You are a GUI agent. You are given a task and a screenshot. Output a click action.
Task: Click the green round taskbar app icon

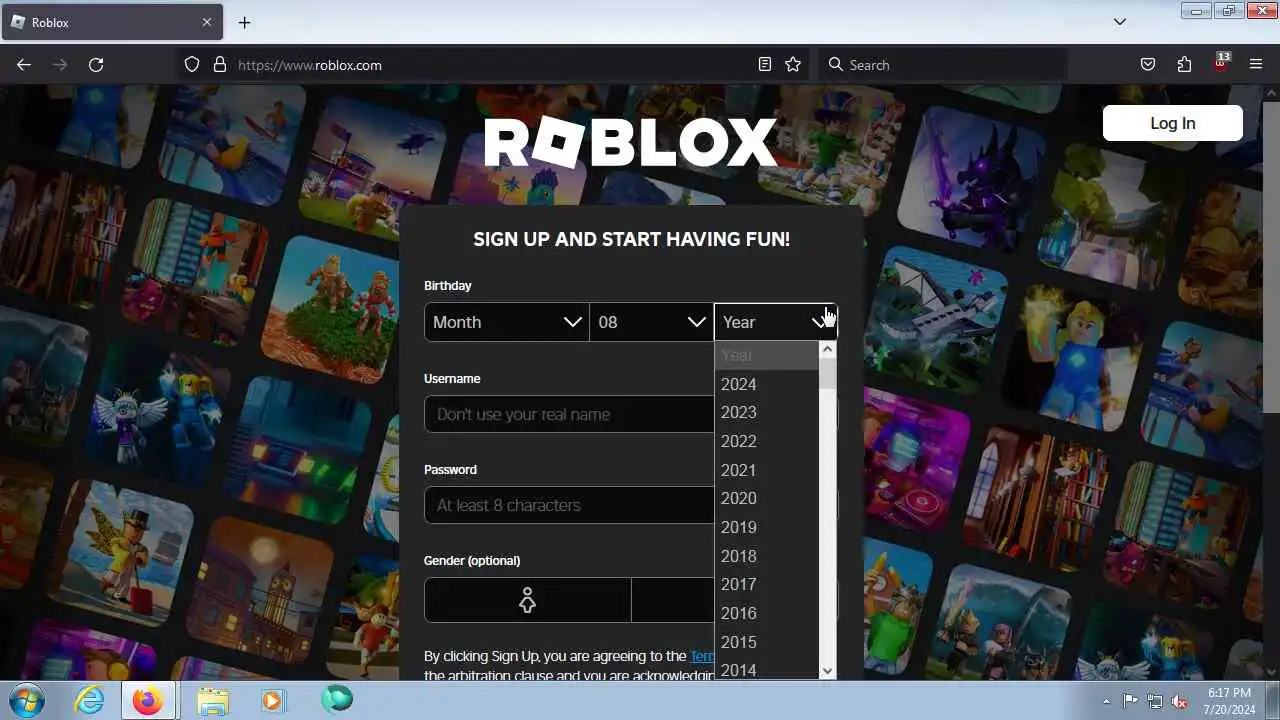[337, 699]
